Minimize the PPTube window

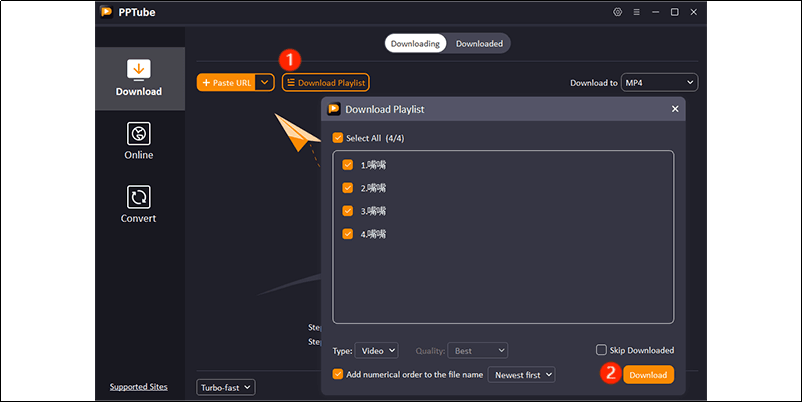coord(656,12)
